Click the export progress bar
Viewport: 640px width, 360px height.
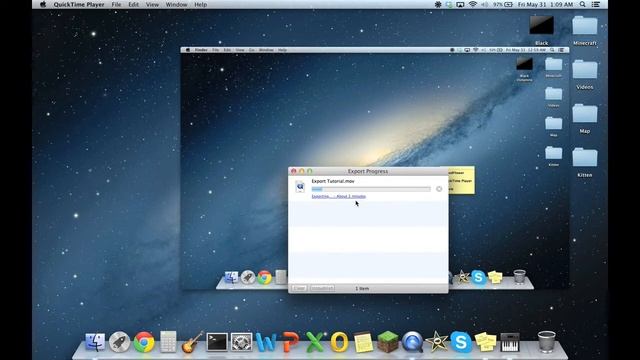pos(371,189)
